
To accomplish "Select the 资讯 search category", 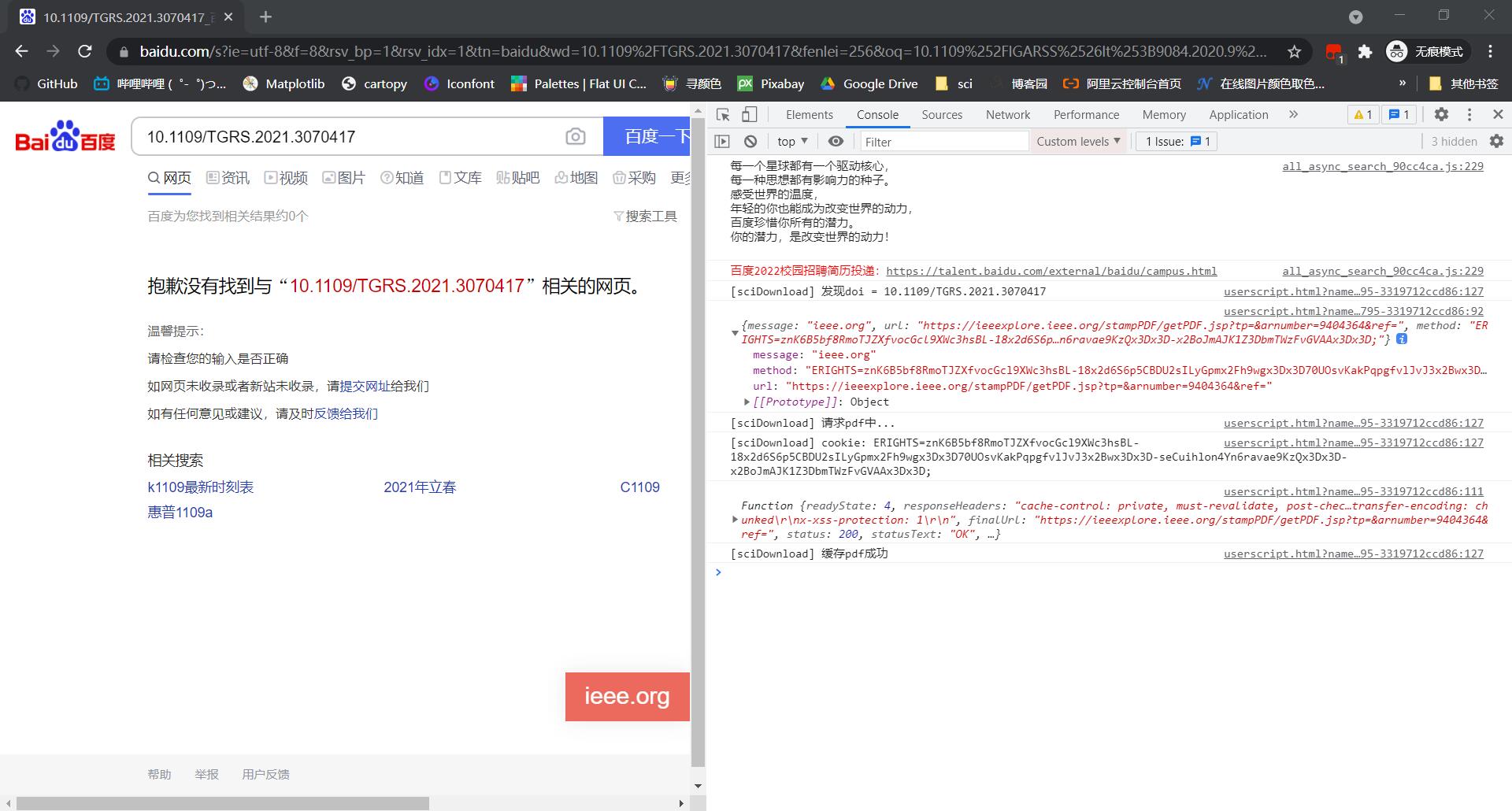I will (x=228, y=178).
